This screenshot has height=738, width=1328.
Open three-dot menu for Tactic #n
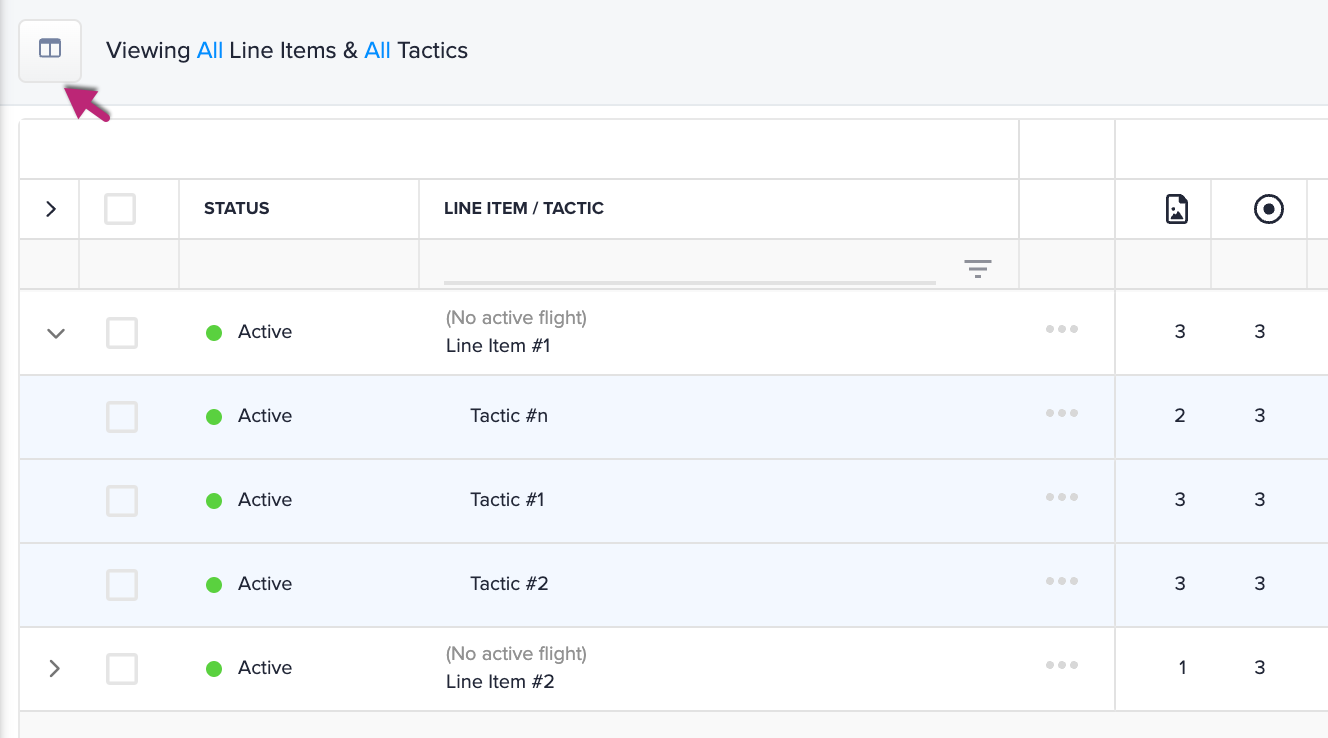[x=1061, y=414]
